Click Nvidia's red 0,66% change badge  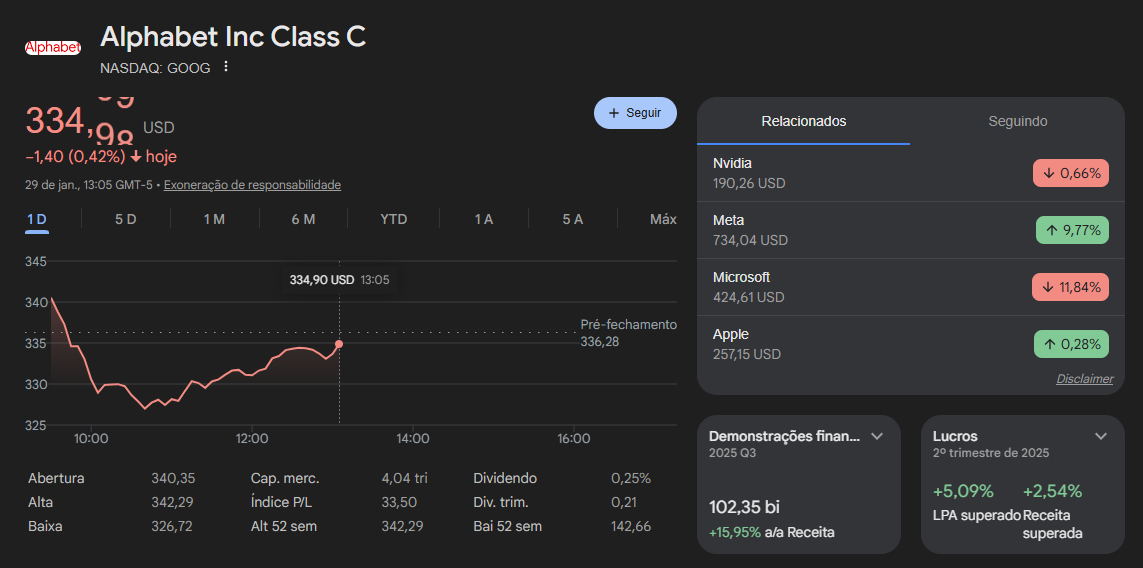pyautogui.click(x=1070, y=173)
